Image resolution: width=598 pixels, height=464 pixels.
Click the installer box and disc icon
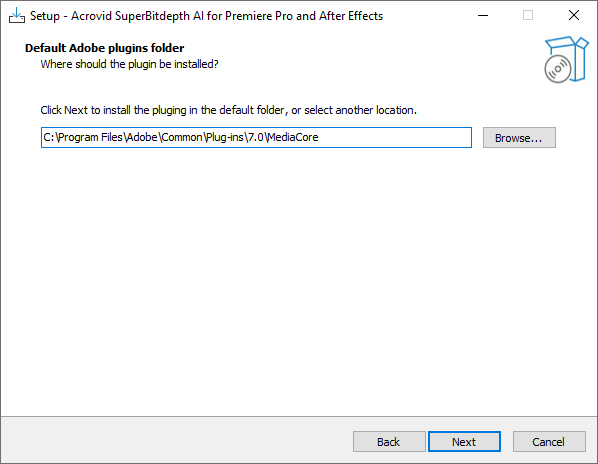(x=566, y=59)
